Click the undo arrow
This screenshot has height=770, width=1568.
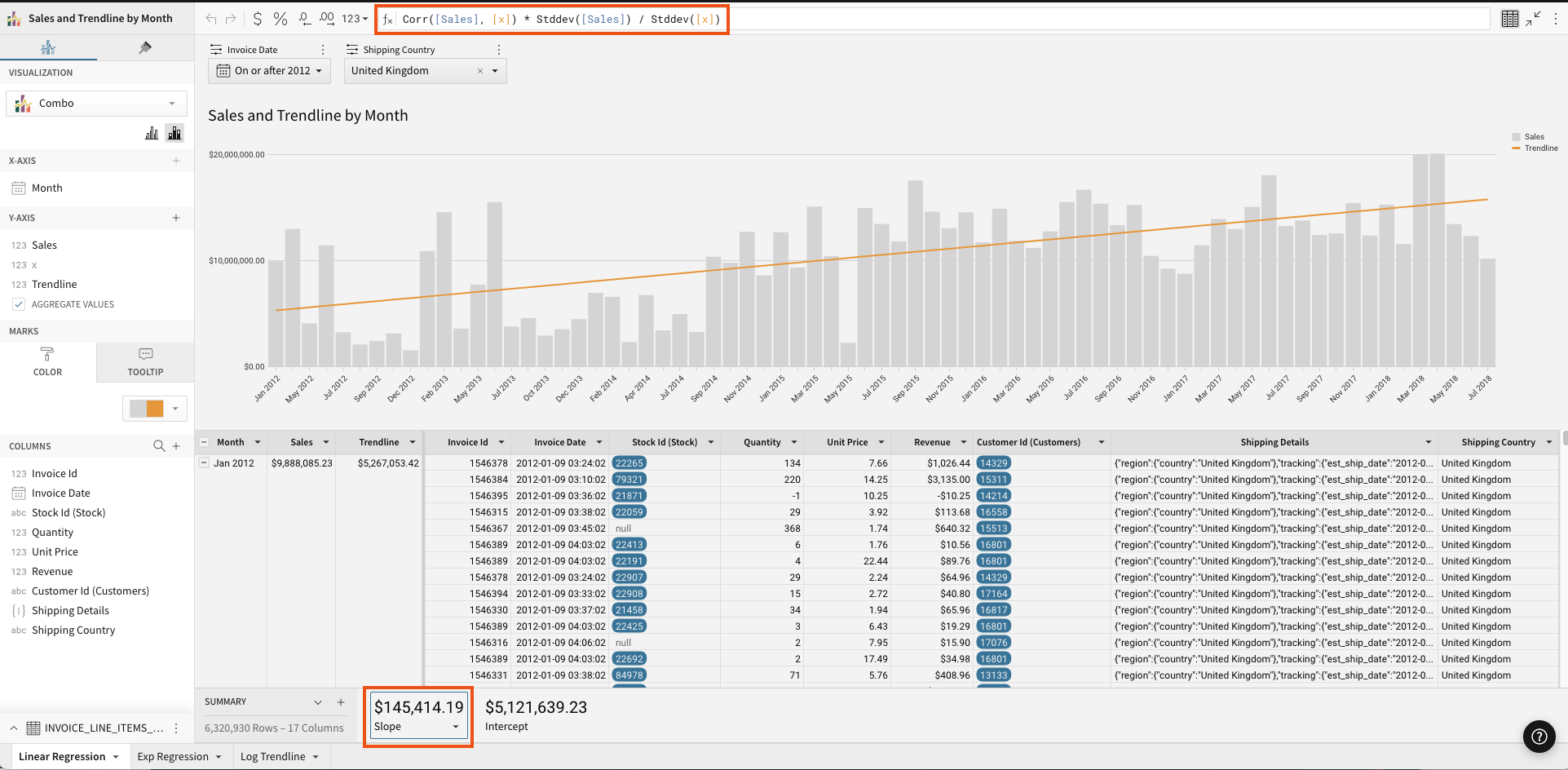click(x=211, y=18)
